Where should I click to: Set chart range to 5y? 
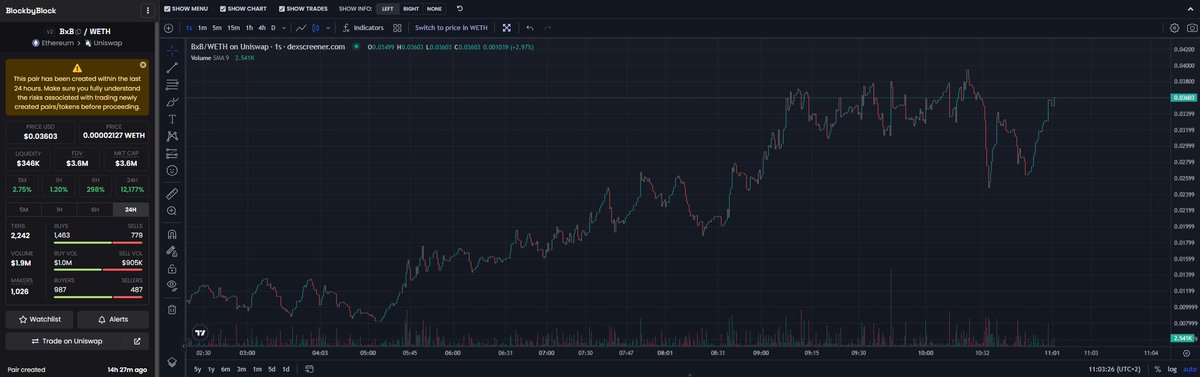click(197, 369)
